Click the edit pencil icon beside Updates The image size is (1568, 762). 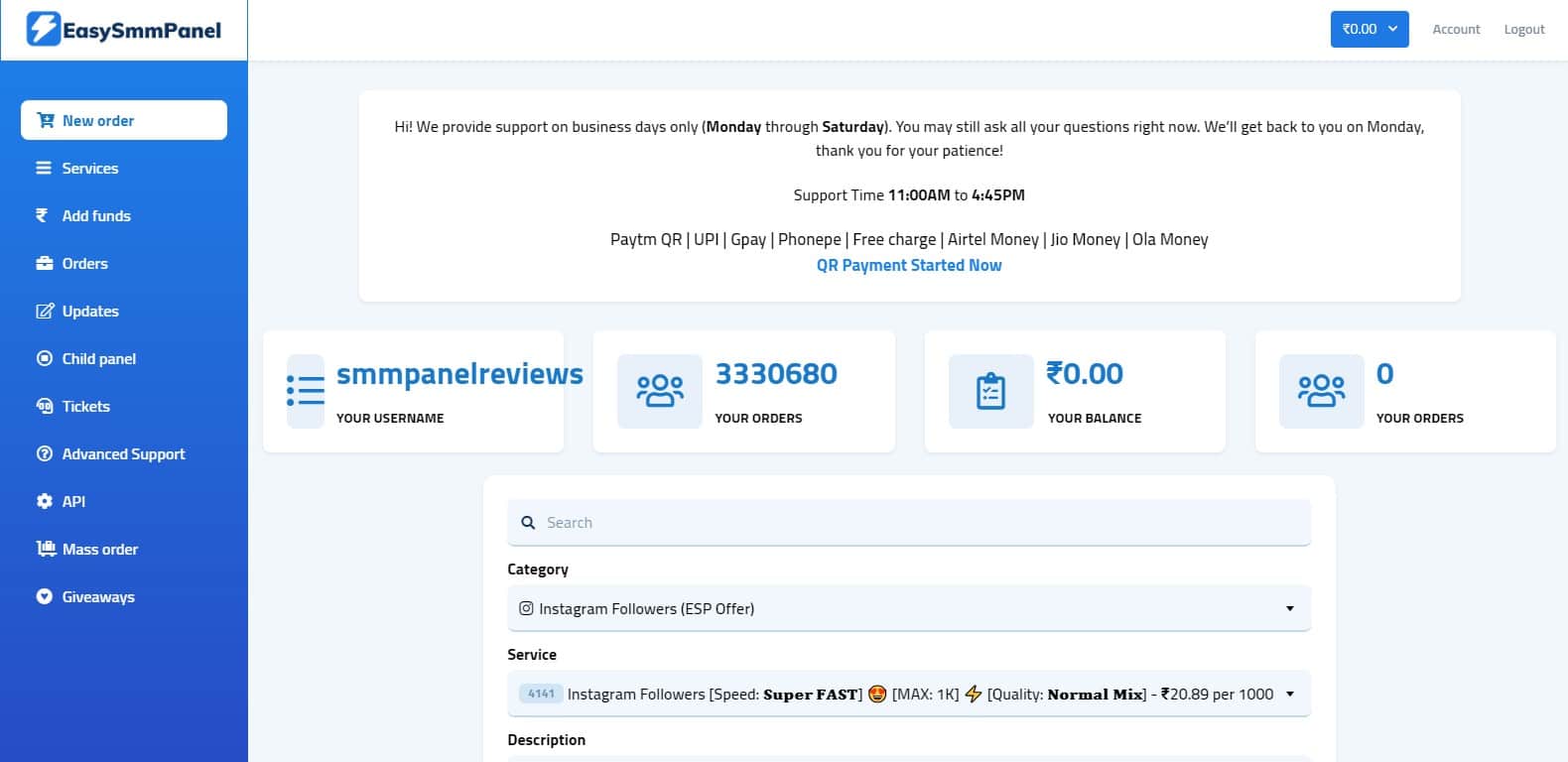click(44, 311)
